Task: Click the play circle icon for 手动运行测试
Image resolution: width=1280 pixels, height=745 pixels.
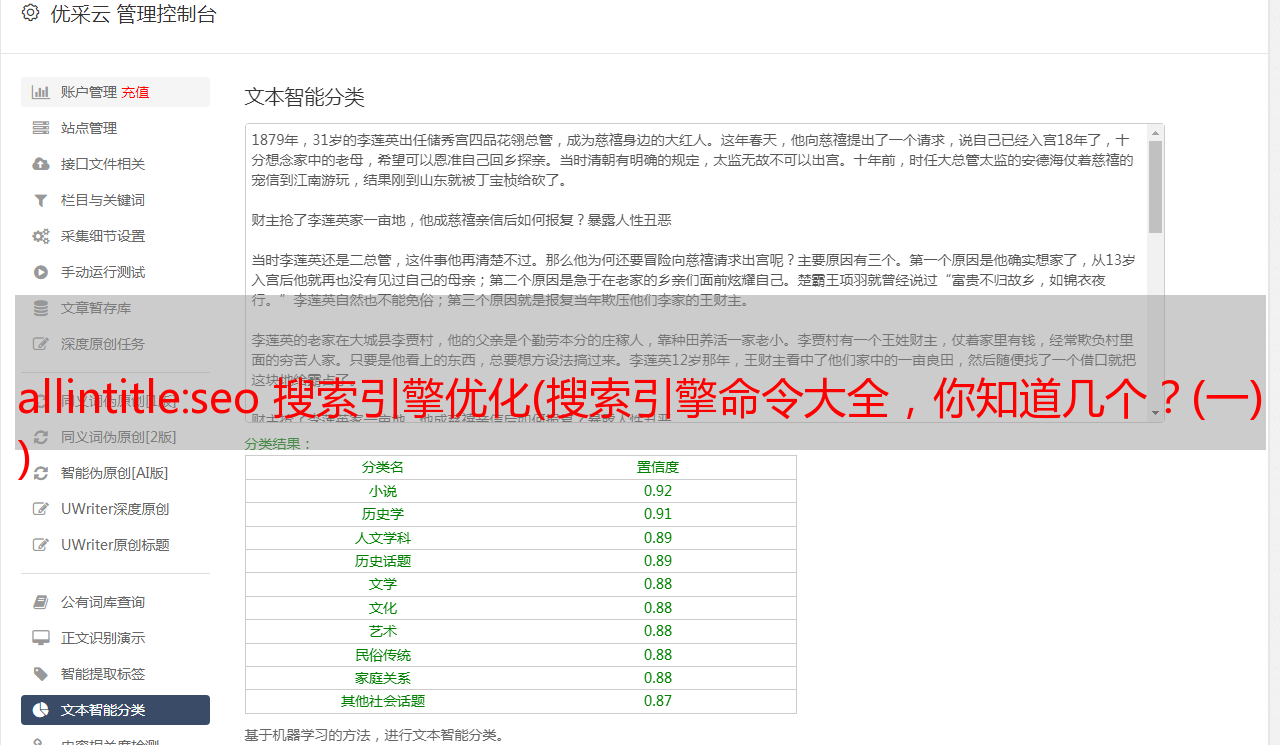Action: point(41,272)
